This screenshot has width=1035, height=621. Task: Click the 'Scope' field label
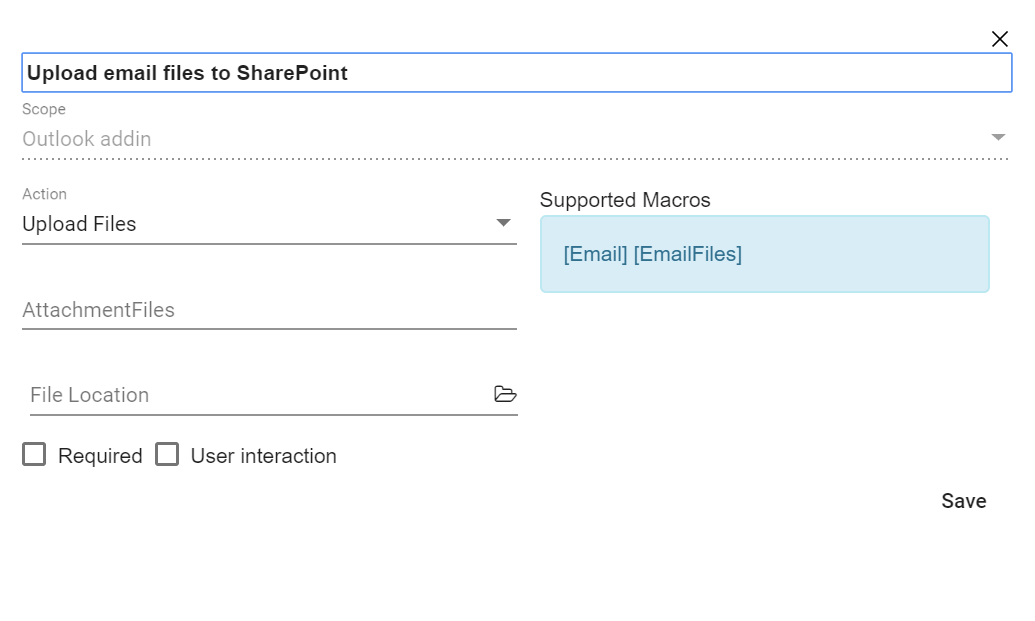pos(44,109)
